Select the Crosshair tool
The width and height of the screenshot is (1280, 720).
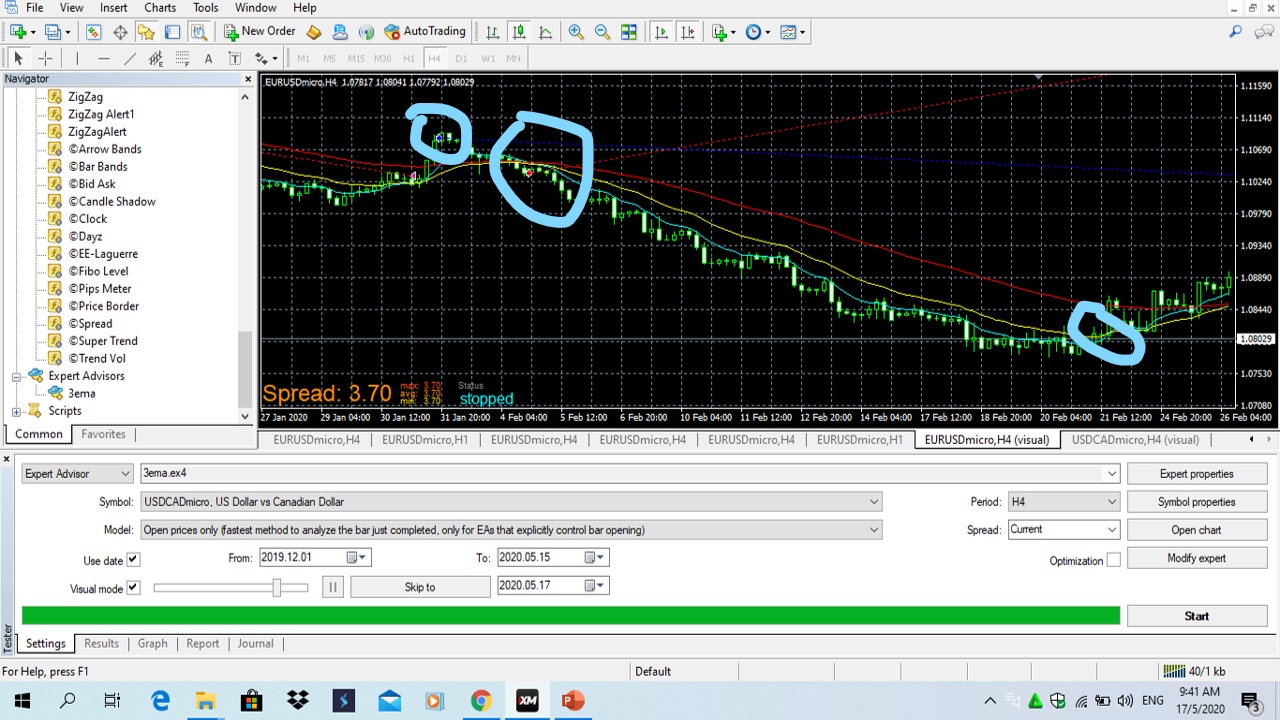pos(45,58)
